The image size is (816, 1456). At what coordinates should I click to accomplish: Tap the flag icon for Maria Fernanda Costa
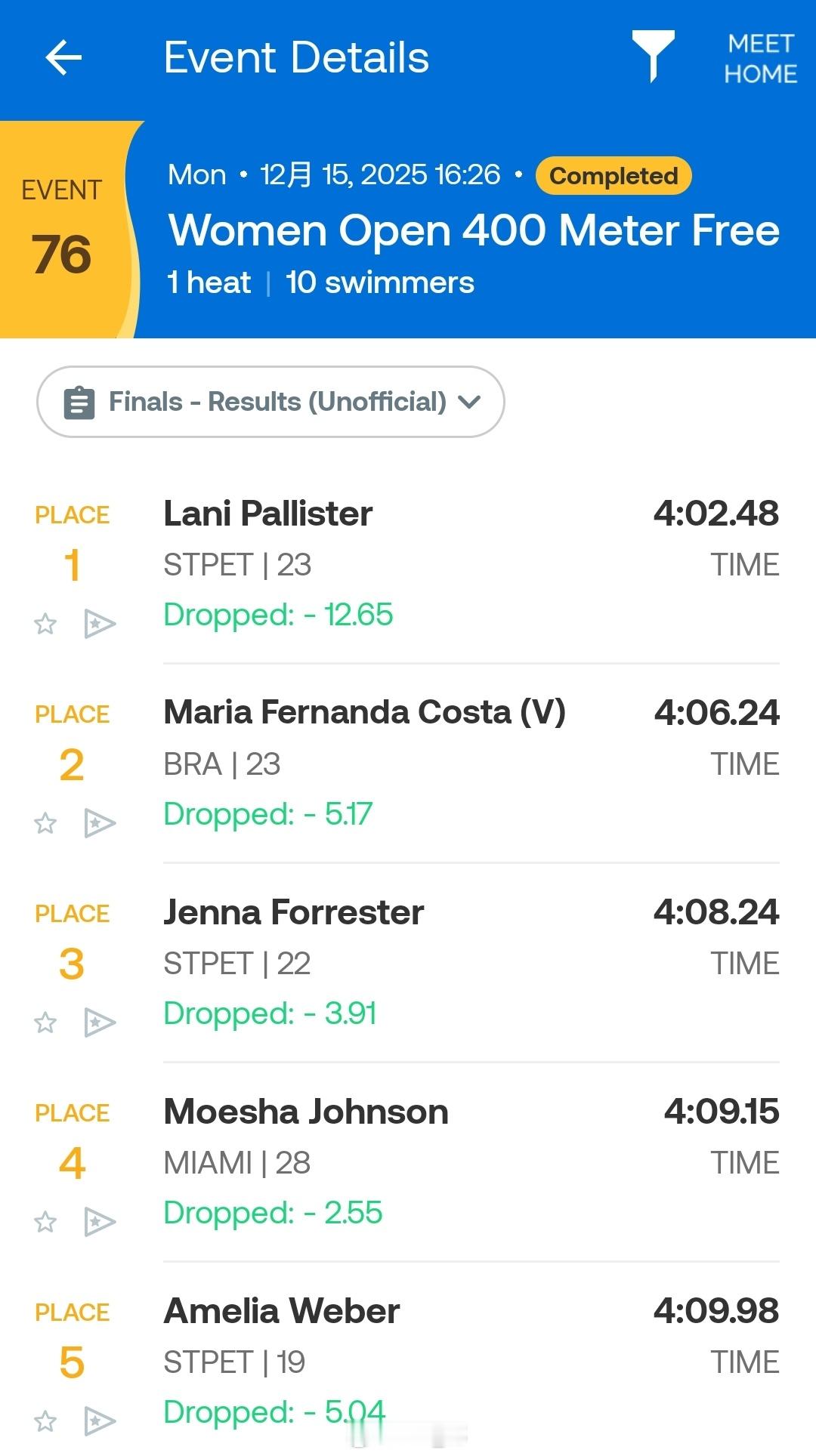point(100,823)
